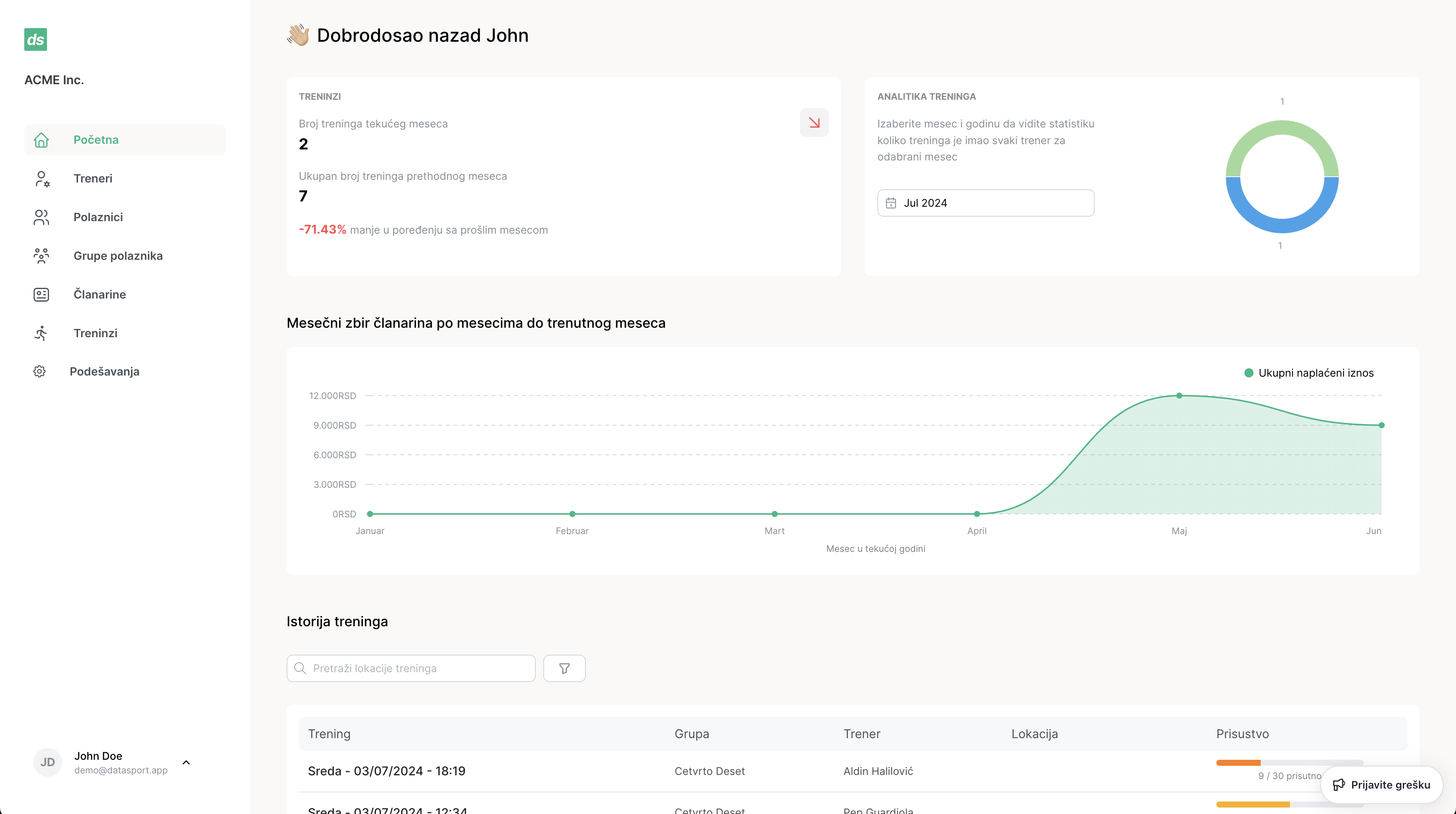Open the Jul 2024 month selector
The width and height of the screenshot is (1456, 814).
click(x=985, y=203)
